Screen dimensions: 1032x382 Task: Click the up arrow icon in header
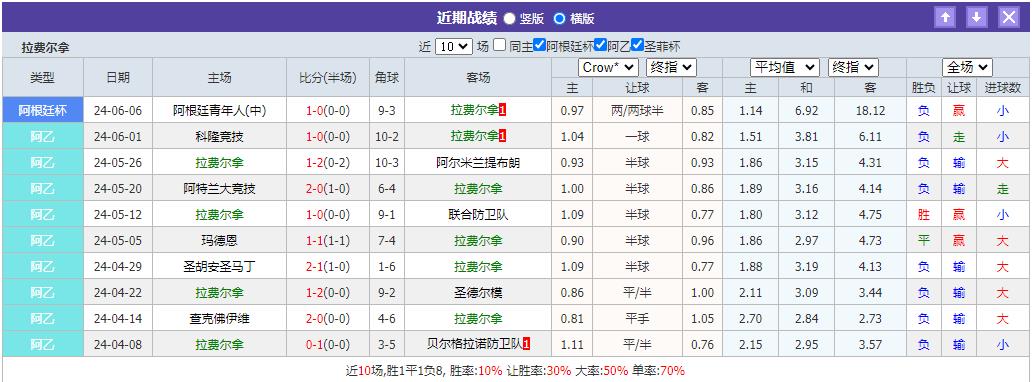(x=945, y=18)
